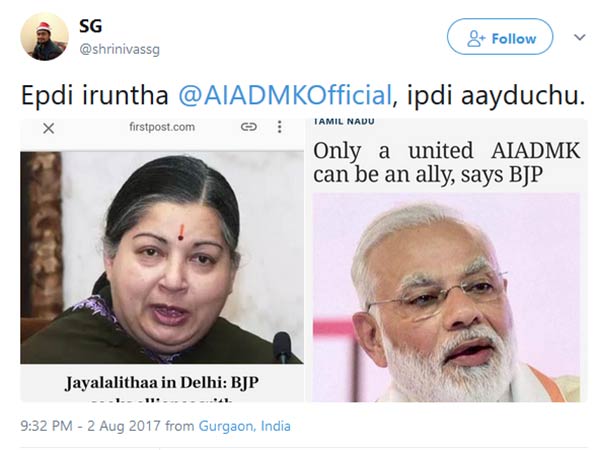
Task: Open the SG display name profile
Action: [91, 26]
